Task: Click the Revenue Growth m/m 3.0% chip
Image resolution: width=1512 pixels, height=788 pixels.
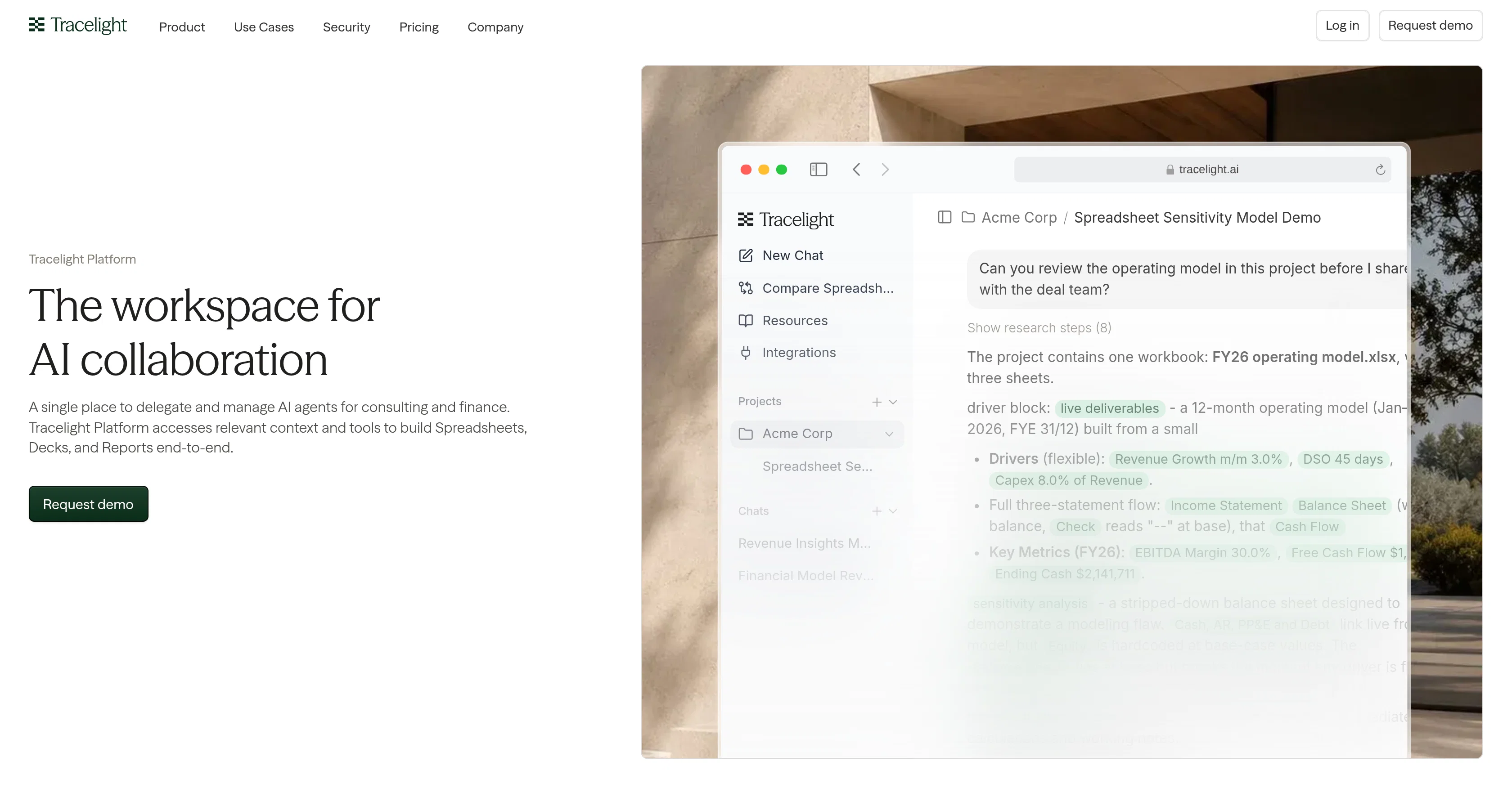Action: click(1198, 459)
